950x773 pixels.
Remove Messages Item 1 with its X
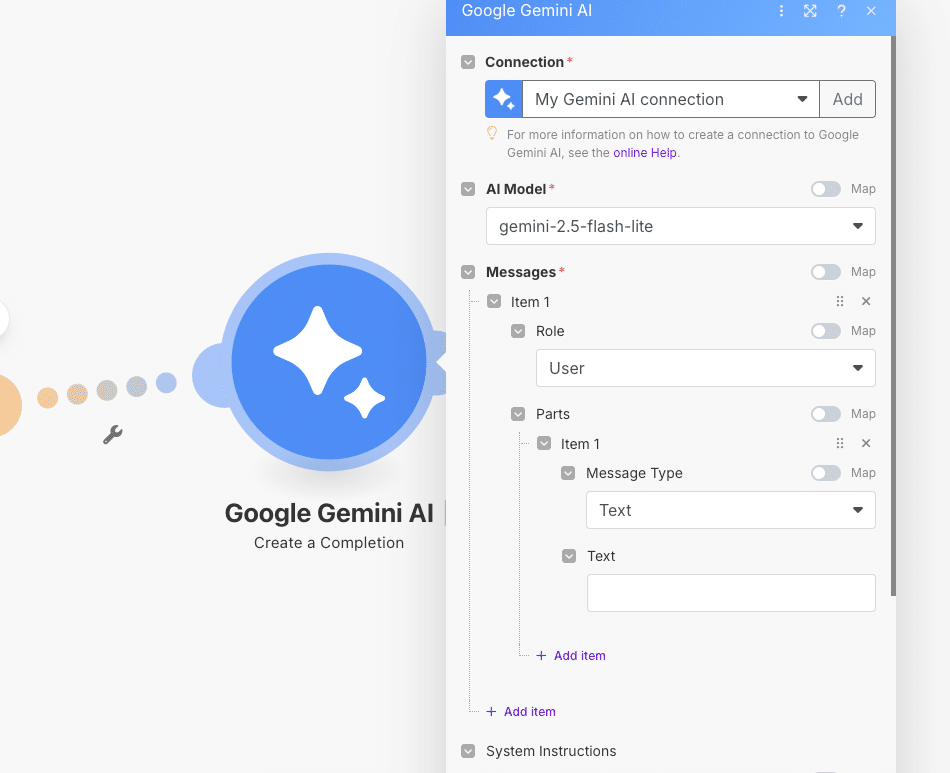(x=866, y=301)
